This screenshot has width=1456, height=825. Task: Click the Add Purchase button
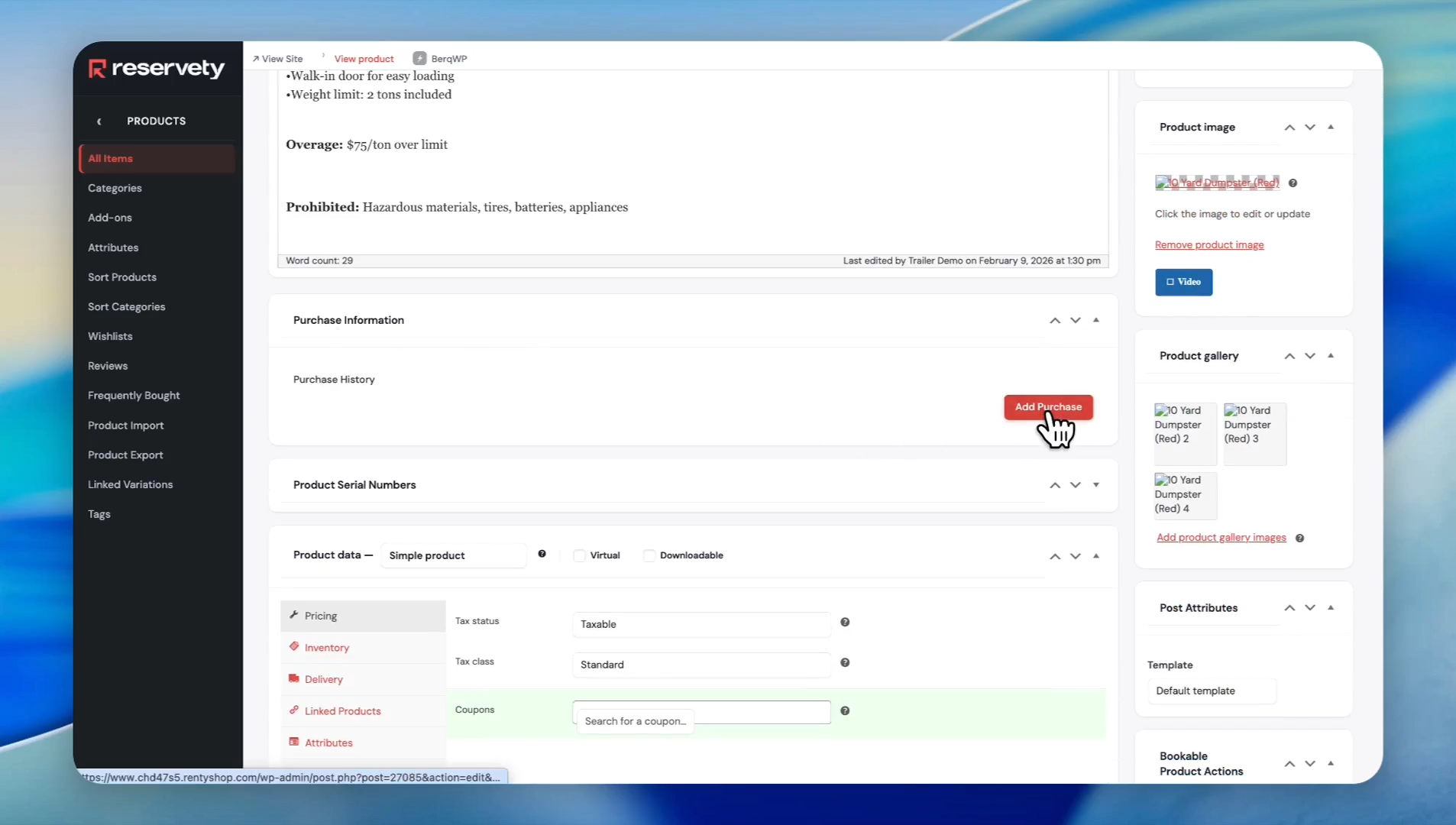tap(1048, 407)
